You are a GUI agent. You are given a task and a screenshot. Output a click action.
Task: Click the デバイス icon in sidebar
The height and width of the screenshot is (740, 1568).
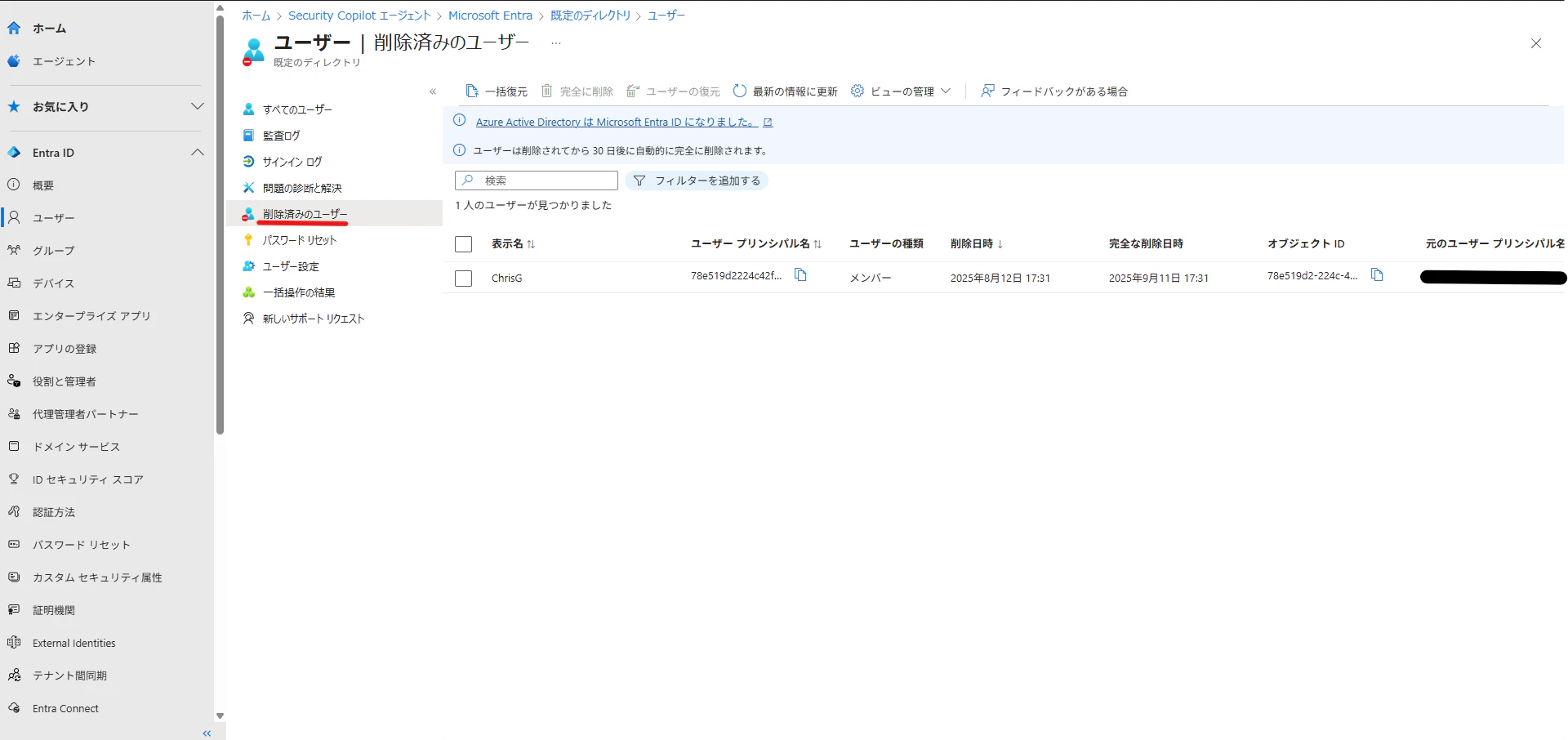point(14,283)
